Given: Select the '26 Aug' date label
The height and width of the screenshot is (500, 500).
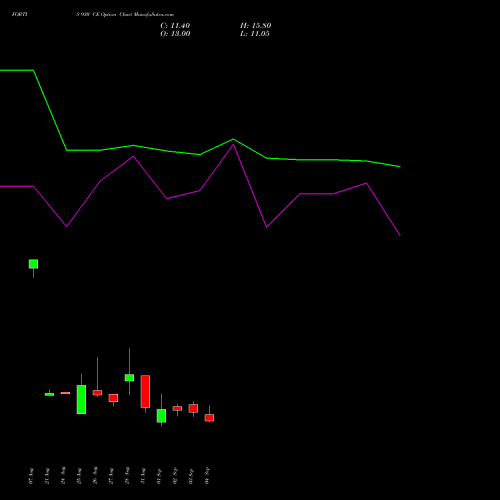Looking at the screenshot, I should coord(95,476).
